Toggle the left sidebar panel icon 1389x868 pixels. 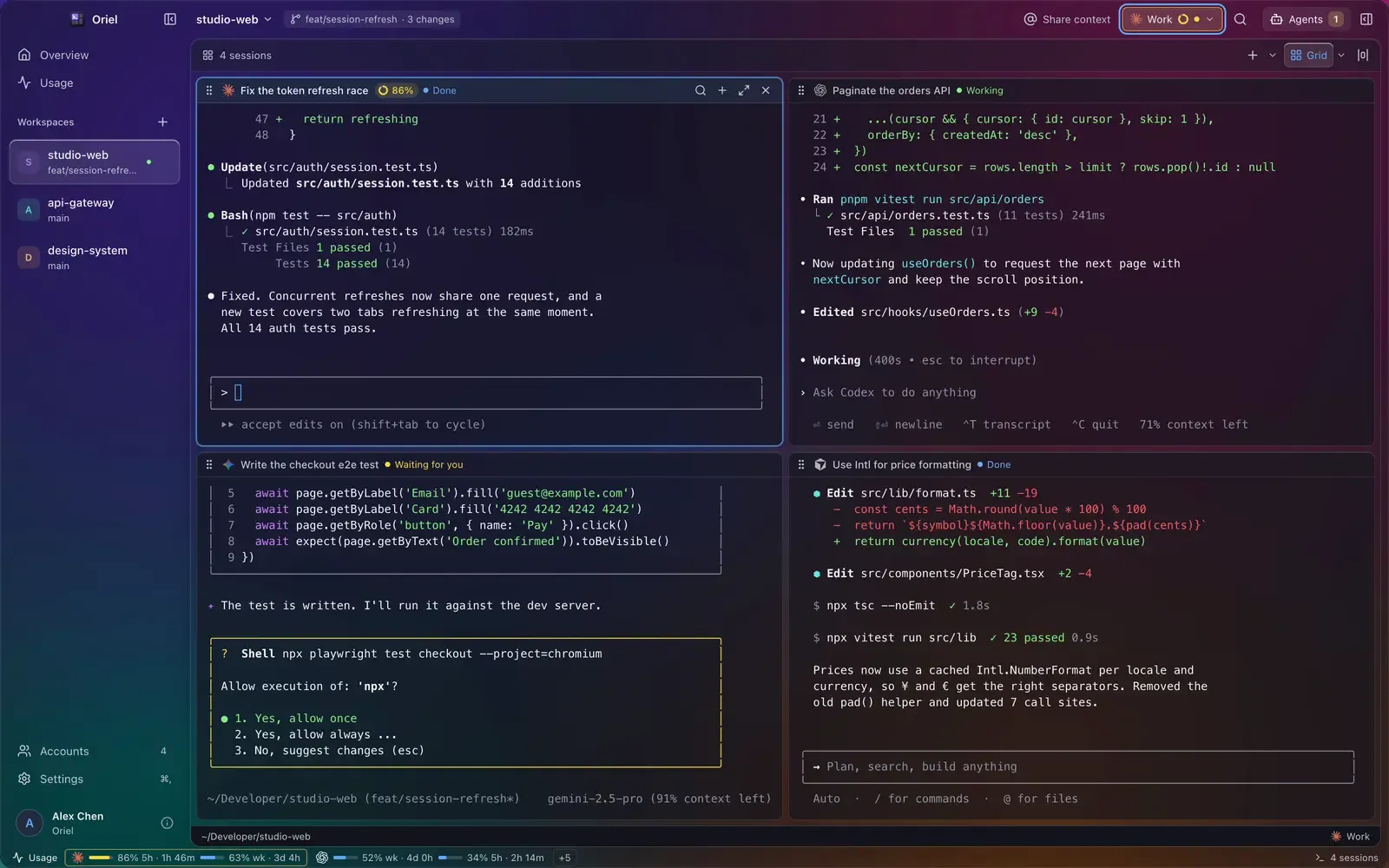170,19
